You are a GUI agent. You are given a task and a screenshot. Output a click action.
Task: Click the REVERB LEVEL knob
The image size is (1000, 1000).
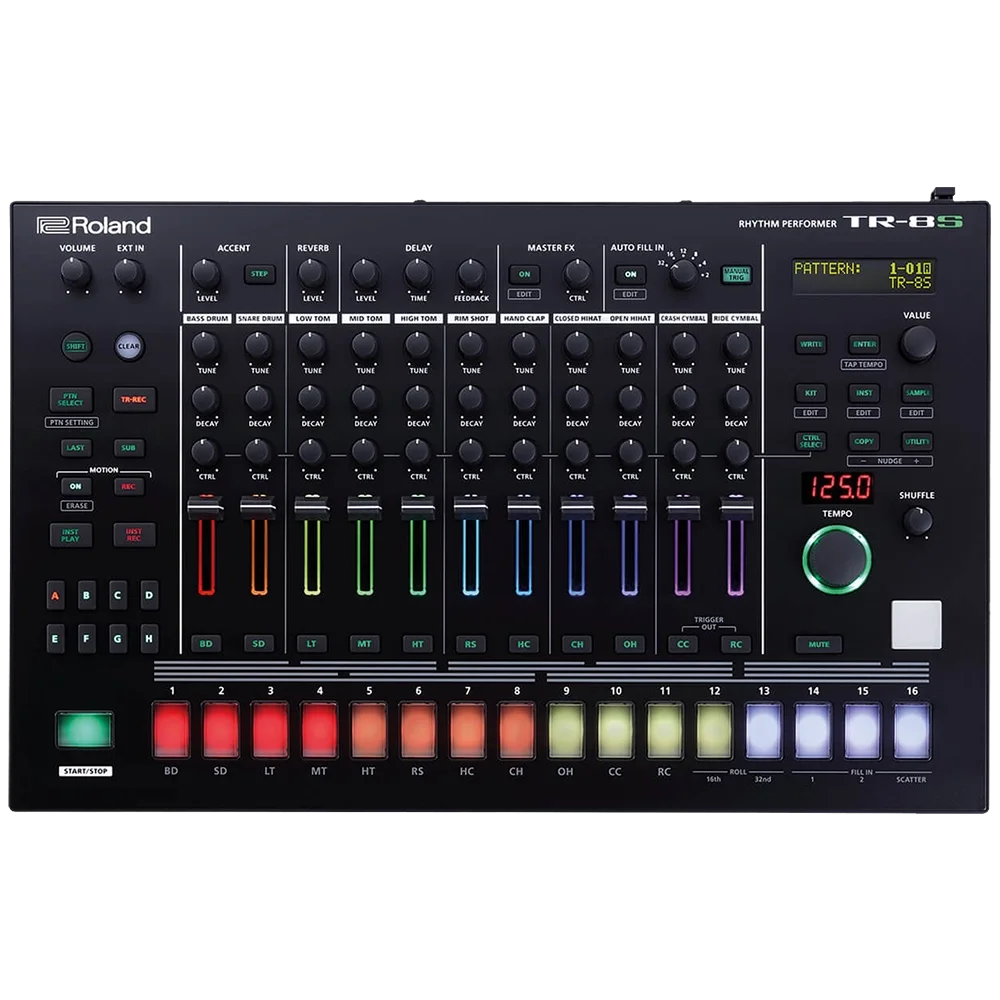coord(312,274)
